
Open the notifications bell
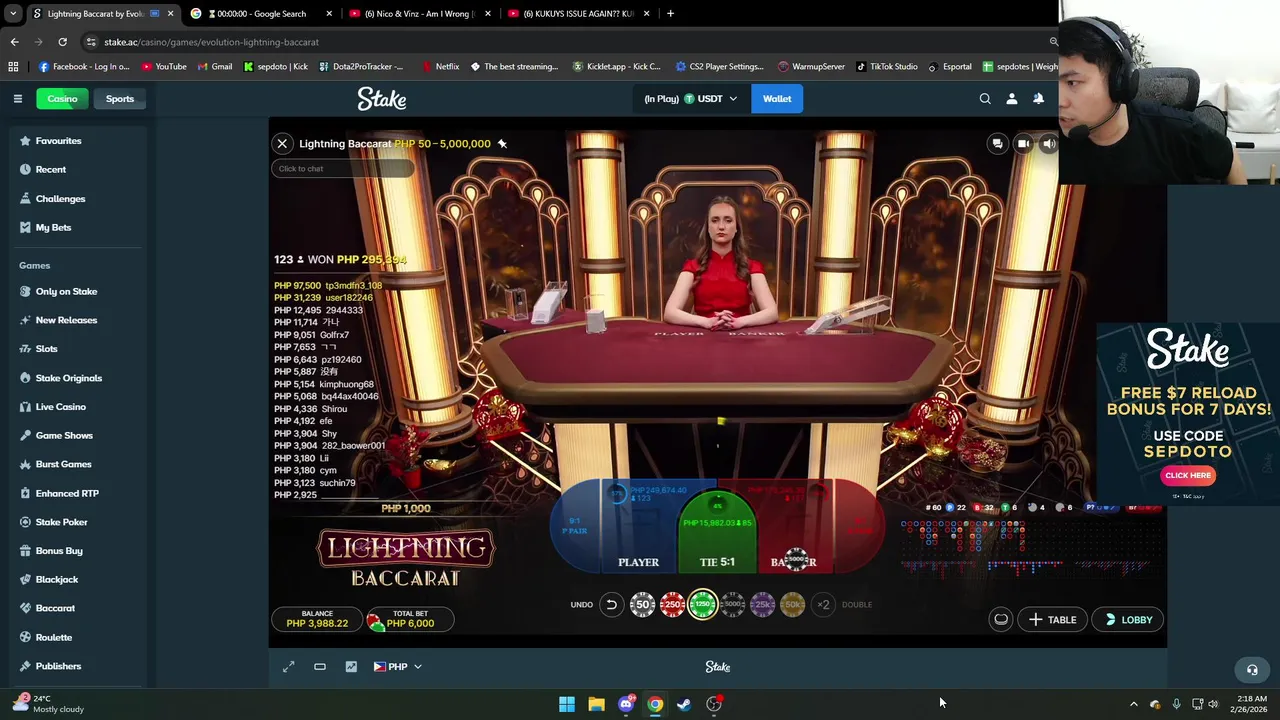point(1038,99)
